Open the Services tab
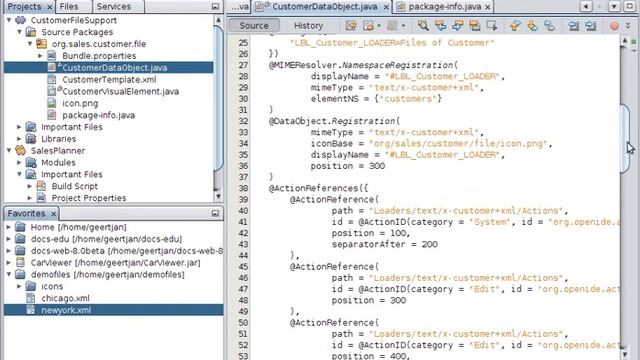640x360 pixels. point(113,7)
